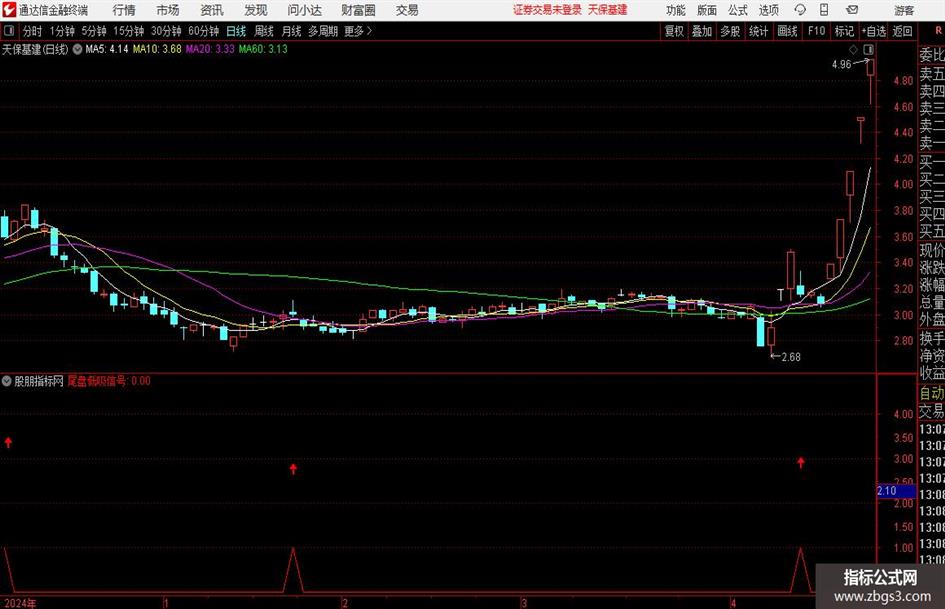Open the 问小达 menu

(x=304, y=10)
